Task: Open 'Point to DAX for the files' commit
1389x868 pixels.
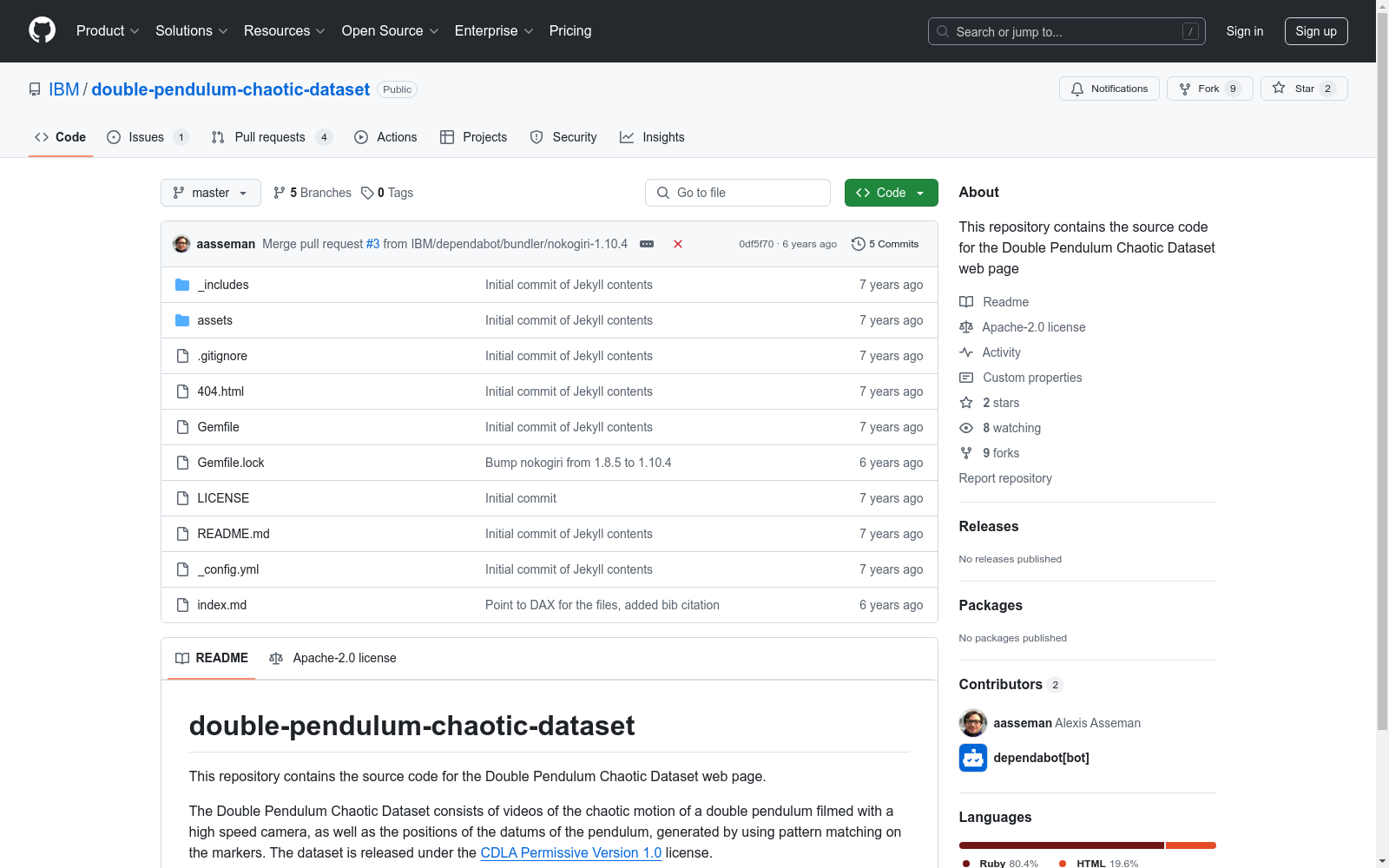Action: coord(602,605)
